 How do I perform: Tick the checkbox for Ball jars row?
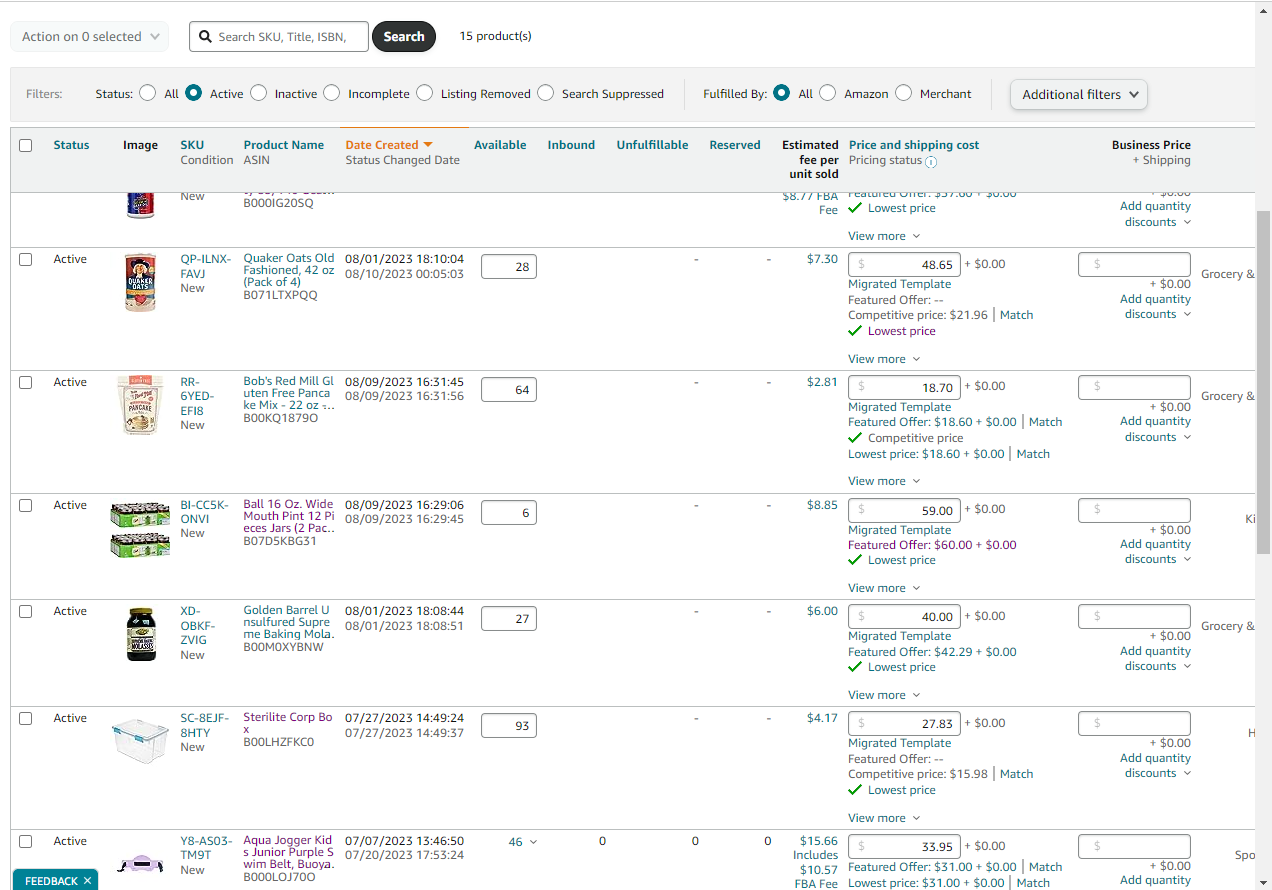tap(26, 505)
